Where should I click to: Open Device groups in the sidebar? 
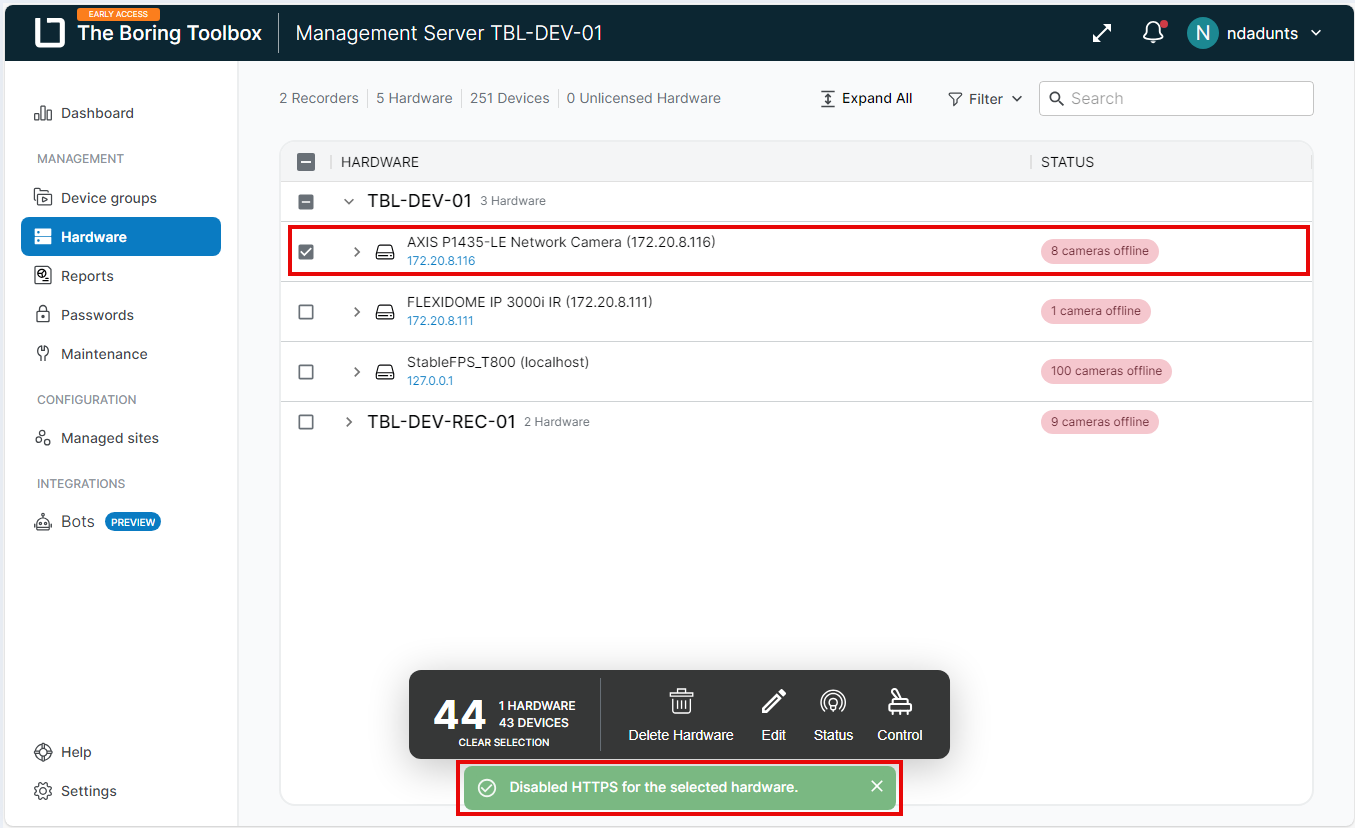(x=108, y=198)
